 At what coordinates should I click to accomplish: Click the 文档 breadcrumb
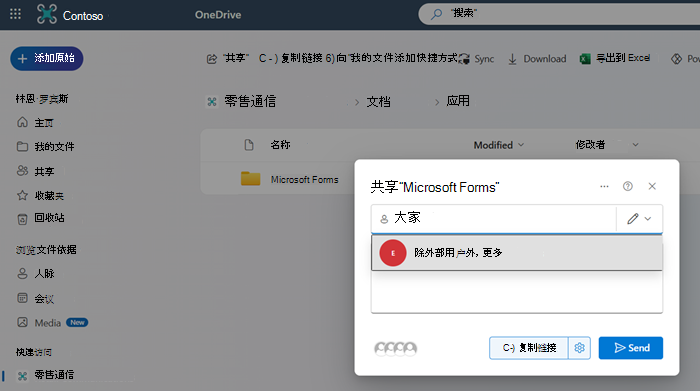coord(379,101)
